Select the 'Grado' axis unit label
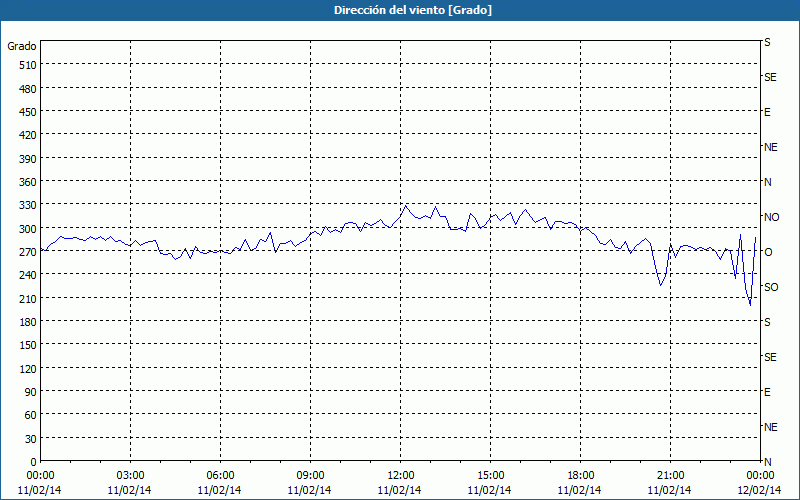800x500 pixels. [x=22, y=46]
